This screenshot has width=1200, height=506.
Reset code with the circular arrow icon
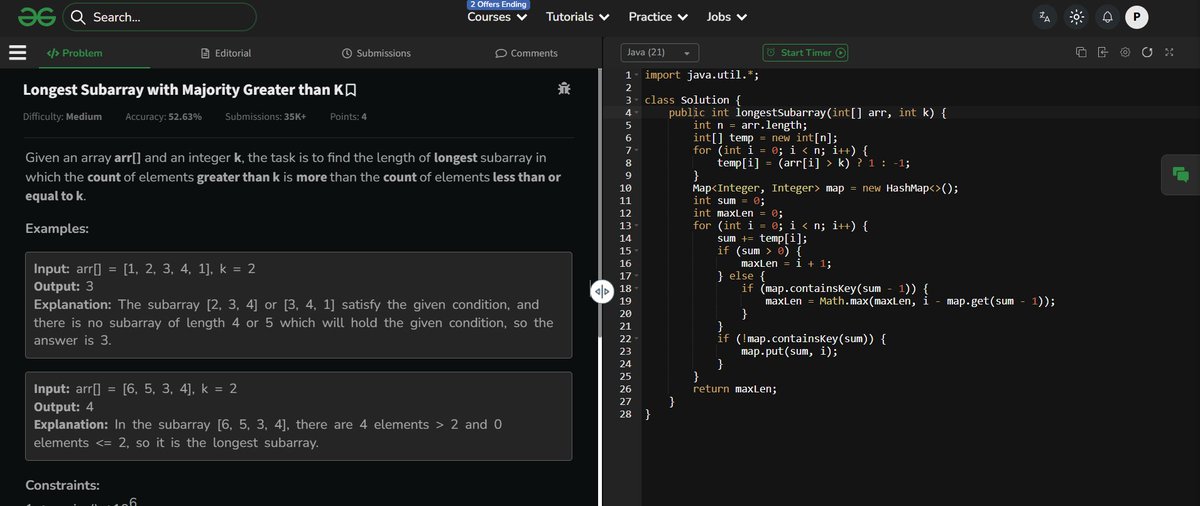tap(1147, 53)
